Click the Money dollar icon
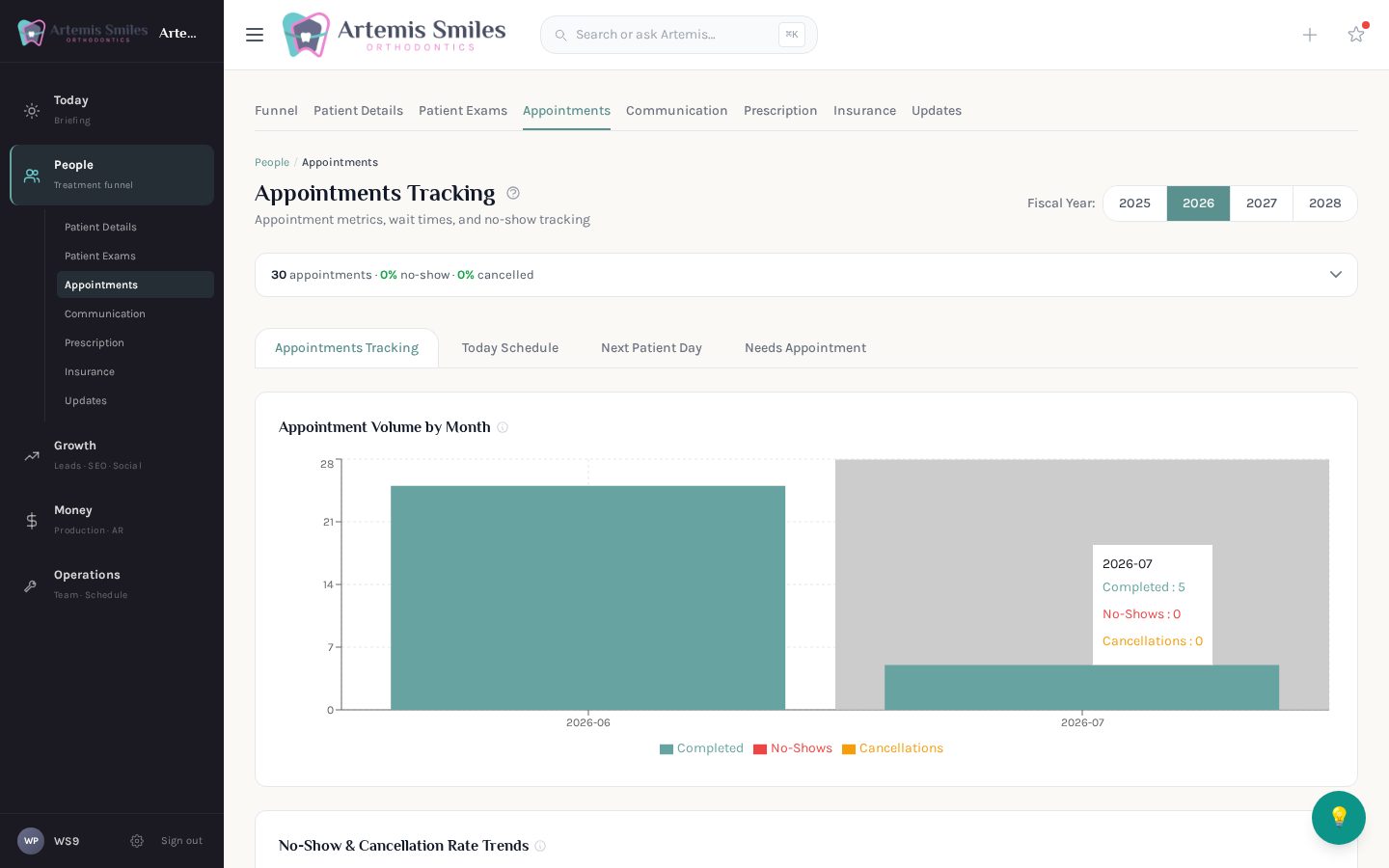The width and height of the screenshot is (1389, 868). [32, 521]
